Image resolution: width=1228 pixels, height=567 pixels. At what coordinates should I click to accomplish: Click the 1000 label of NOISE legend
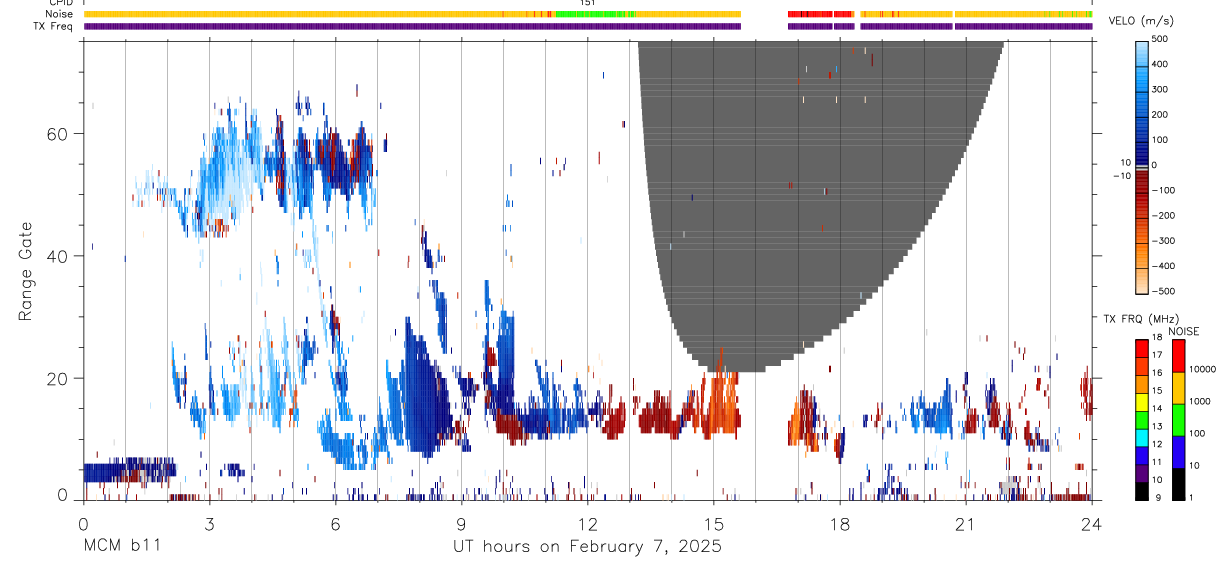pos(1201,401)
